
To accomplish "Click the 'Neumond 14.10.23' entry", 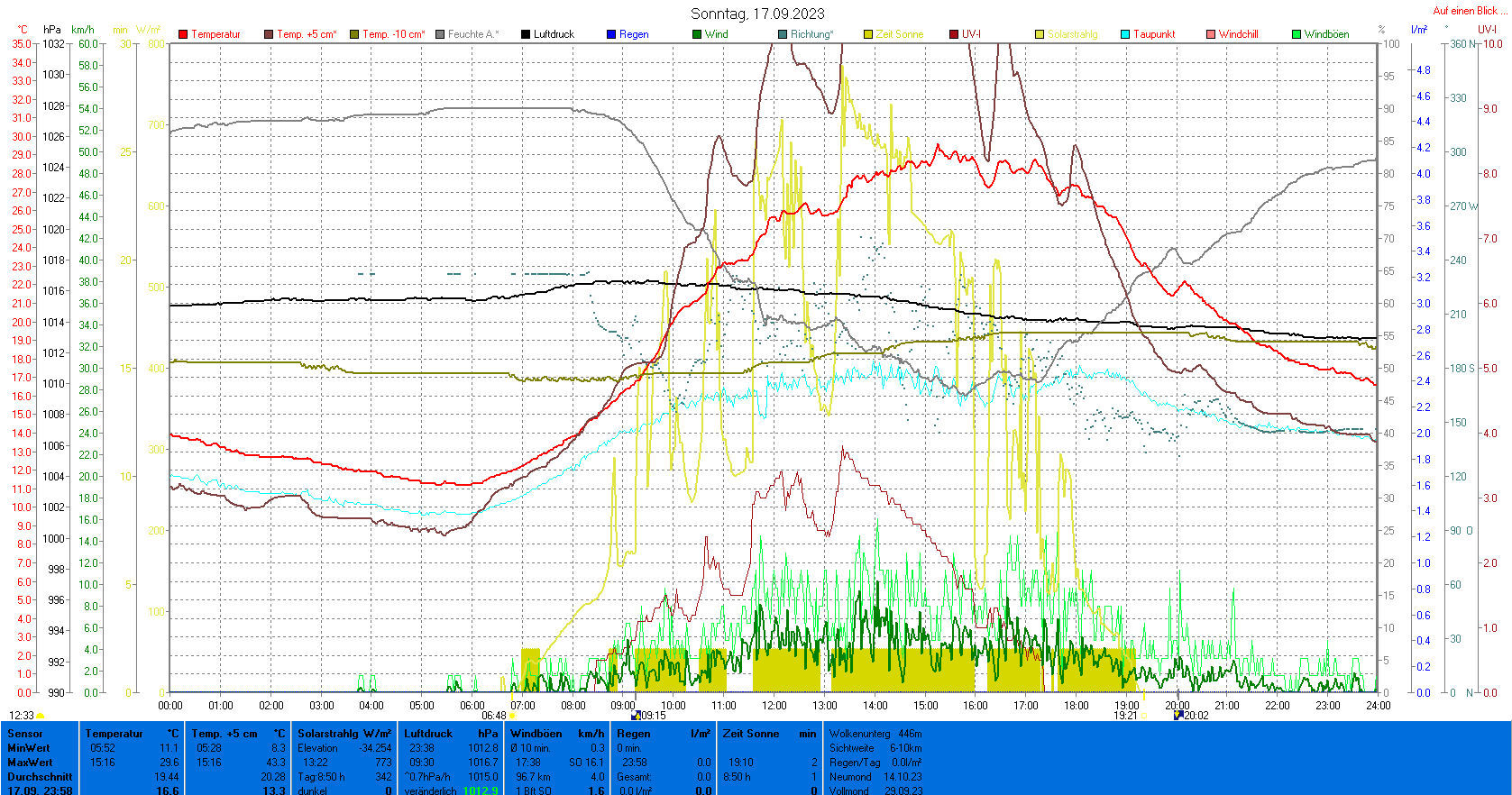I will (x=875, y=777).
